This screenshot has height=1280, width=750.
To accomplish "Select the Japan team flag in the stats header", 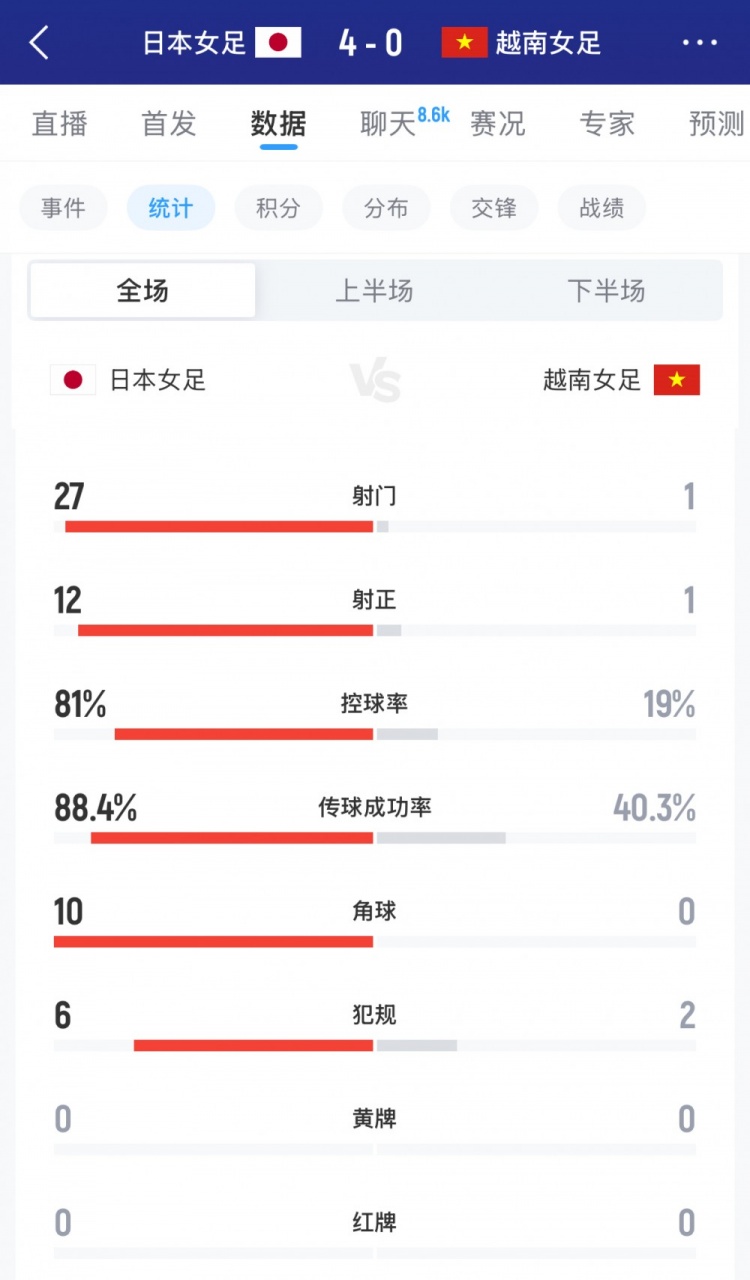I will (x=71, y=380).
